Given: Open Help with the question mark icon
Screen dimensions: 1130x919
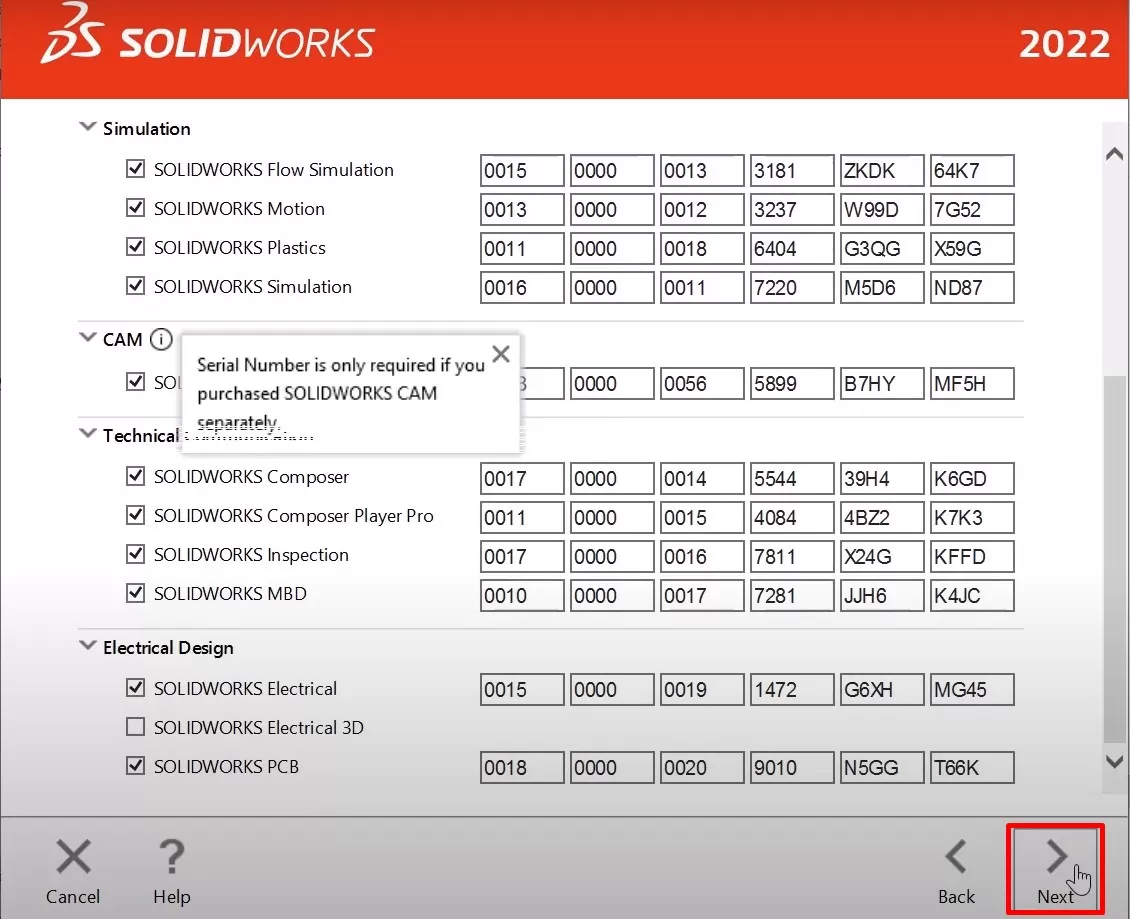Looking at the screenshot, I should point(171,859).
